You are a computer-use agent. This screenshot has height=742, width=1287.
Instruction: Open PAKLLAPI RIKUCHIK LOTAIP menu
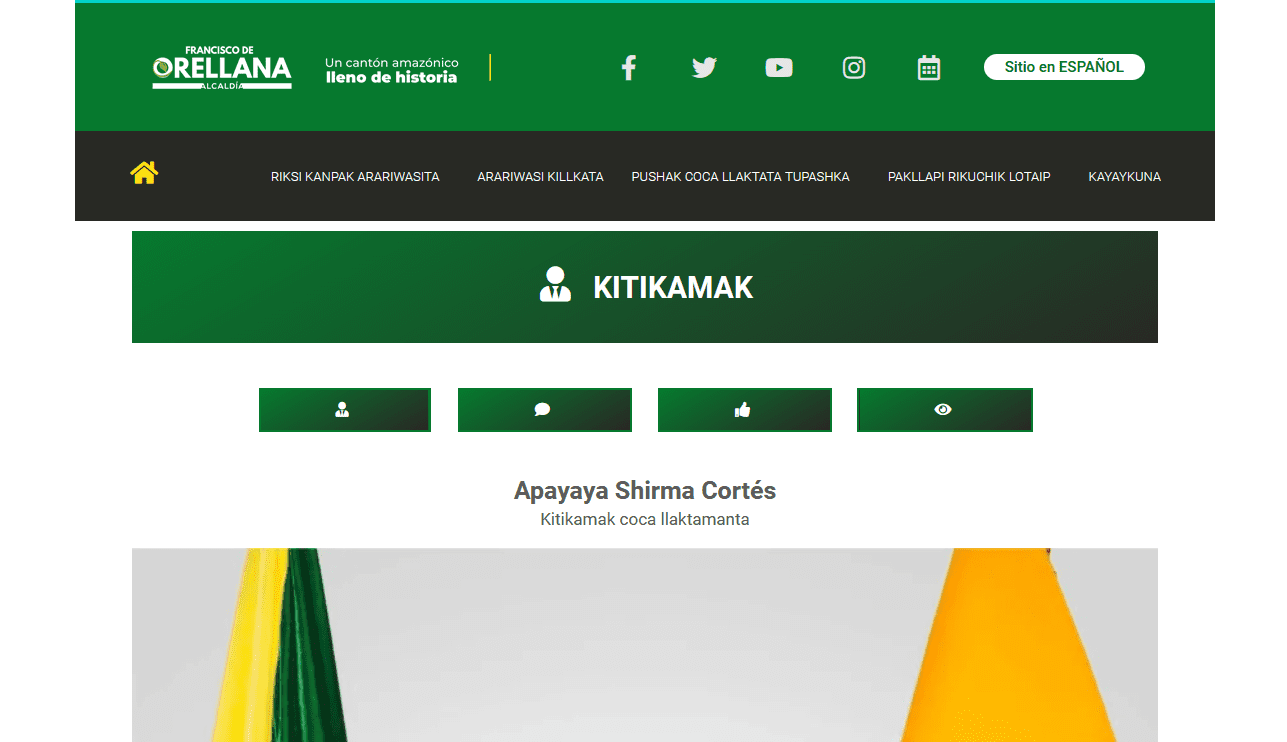click(969, 177)
